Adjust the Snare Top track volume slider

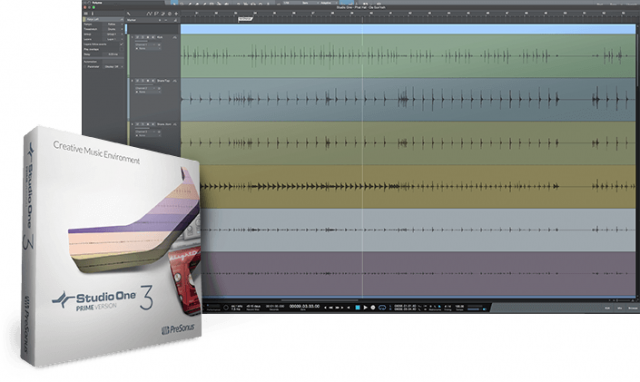tap(148, 84)
